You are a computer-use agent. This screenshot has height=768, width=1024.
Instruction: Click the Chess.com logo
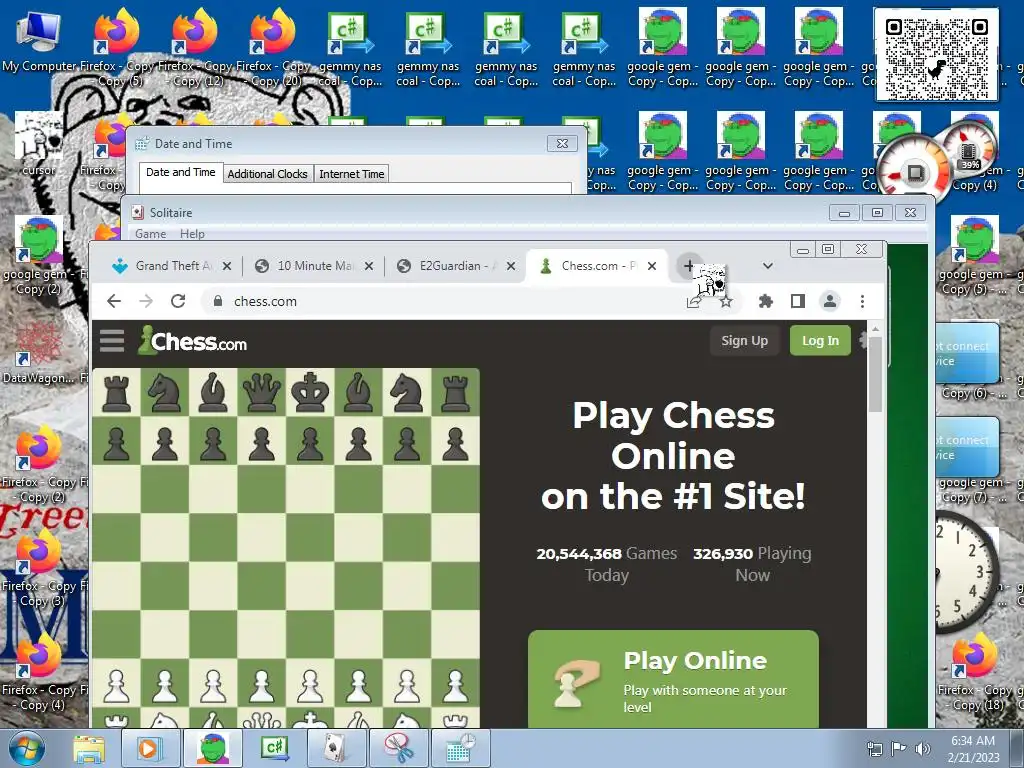193,340
